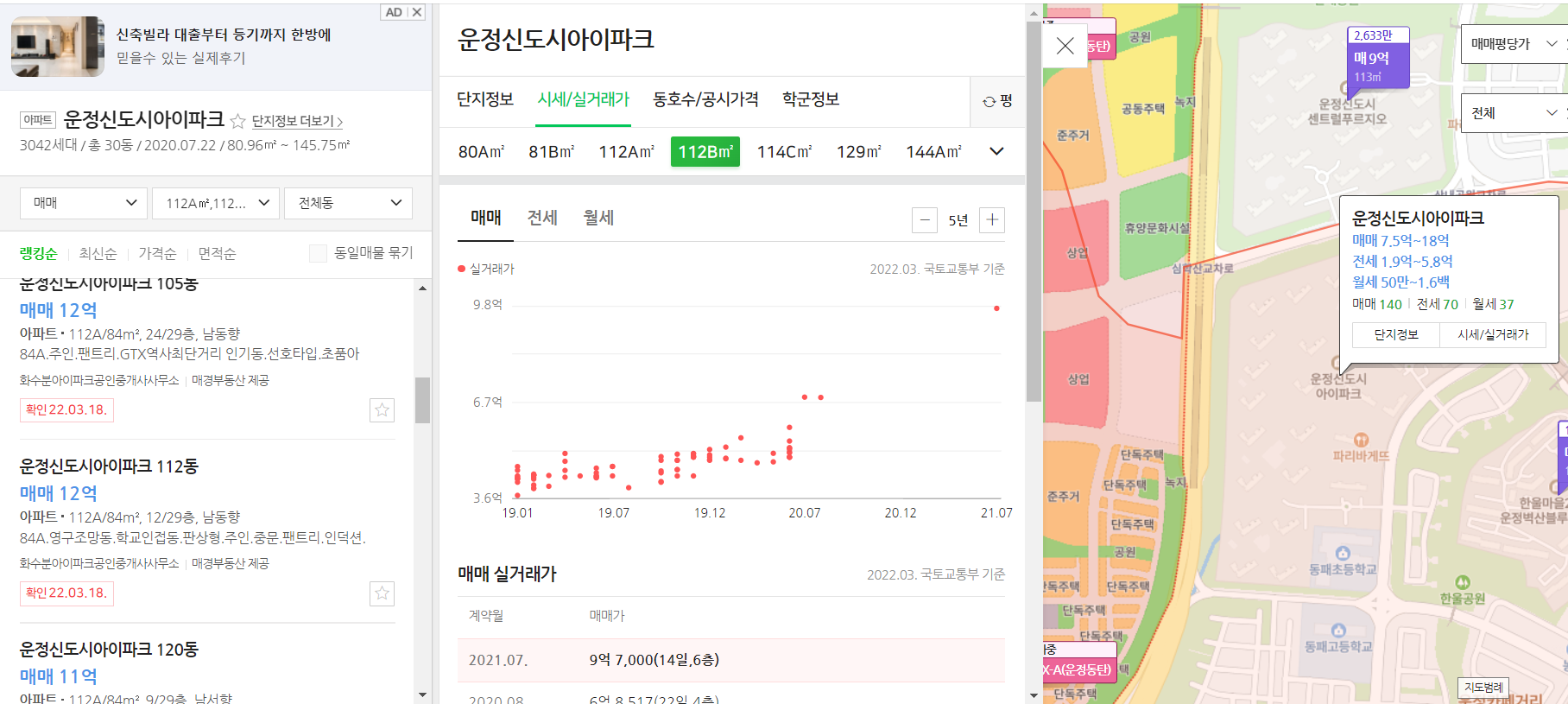Viewport: 1568px width, 704px height.
Task: Click 월세 37 count in popup
Action: click(x=1493, y=304)
